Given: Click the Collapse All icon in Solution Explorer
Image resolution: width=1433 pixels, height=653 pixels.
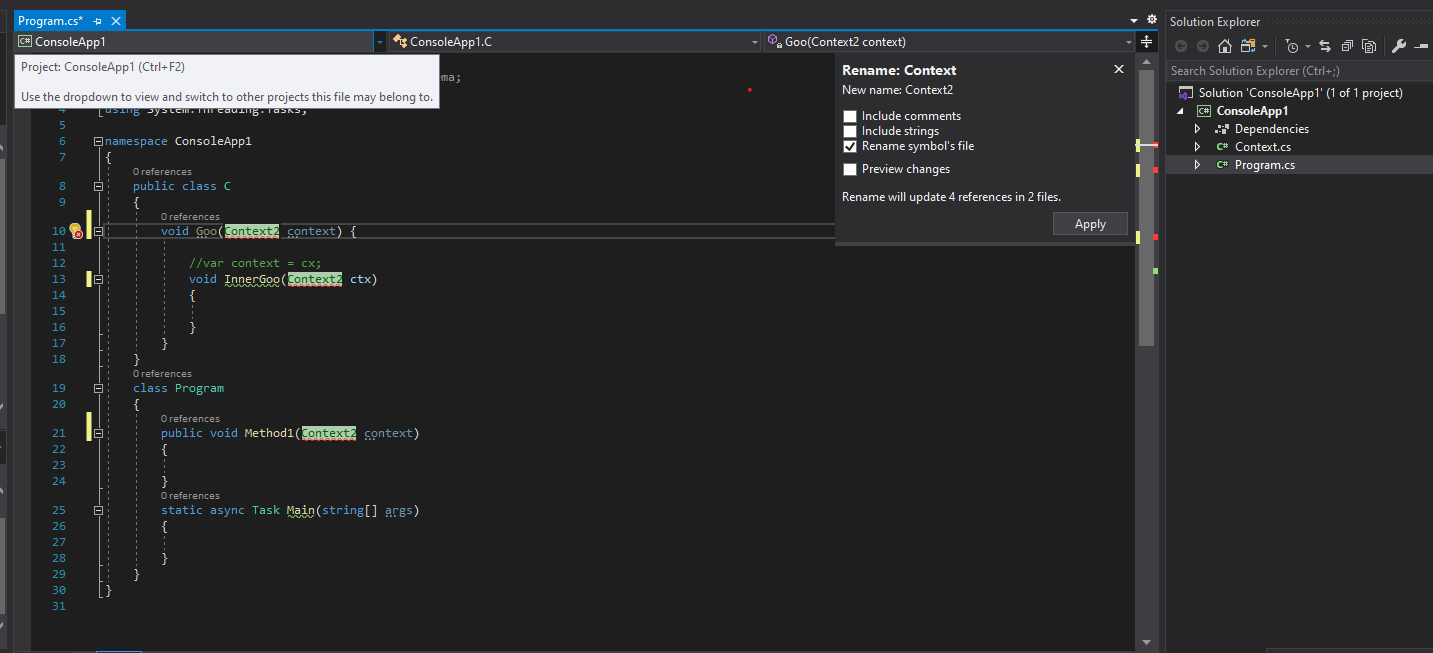Looking at the screenshot, I should (1346, 46).
